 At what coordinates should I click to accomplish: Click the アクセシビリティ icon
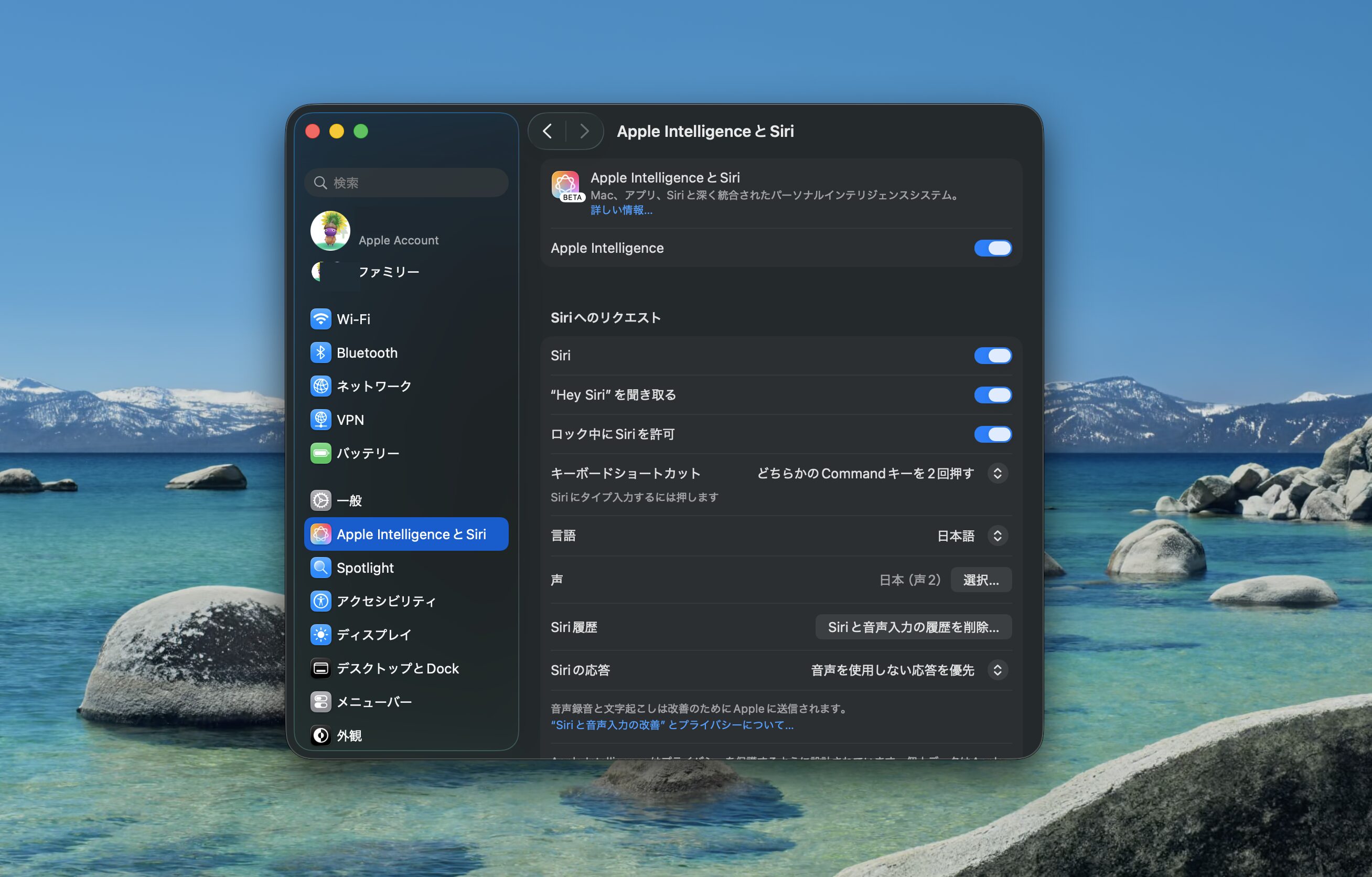pos(321,601)
